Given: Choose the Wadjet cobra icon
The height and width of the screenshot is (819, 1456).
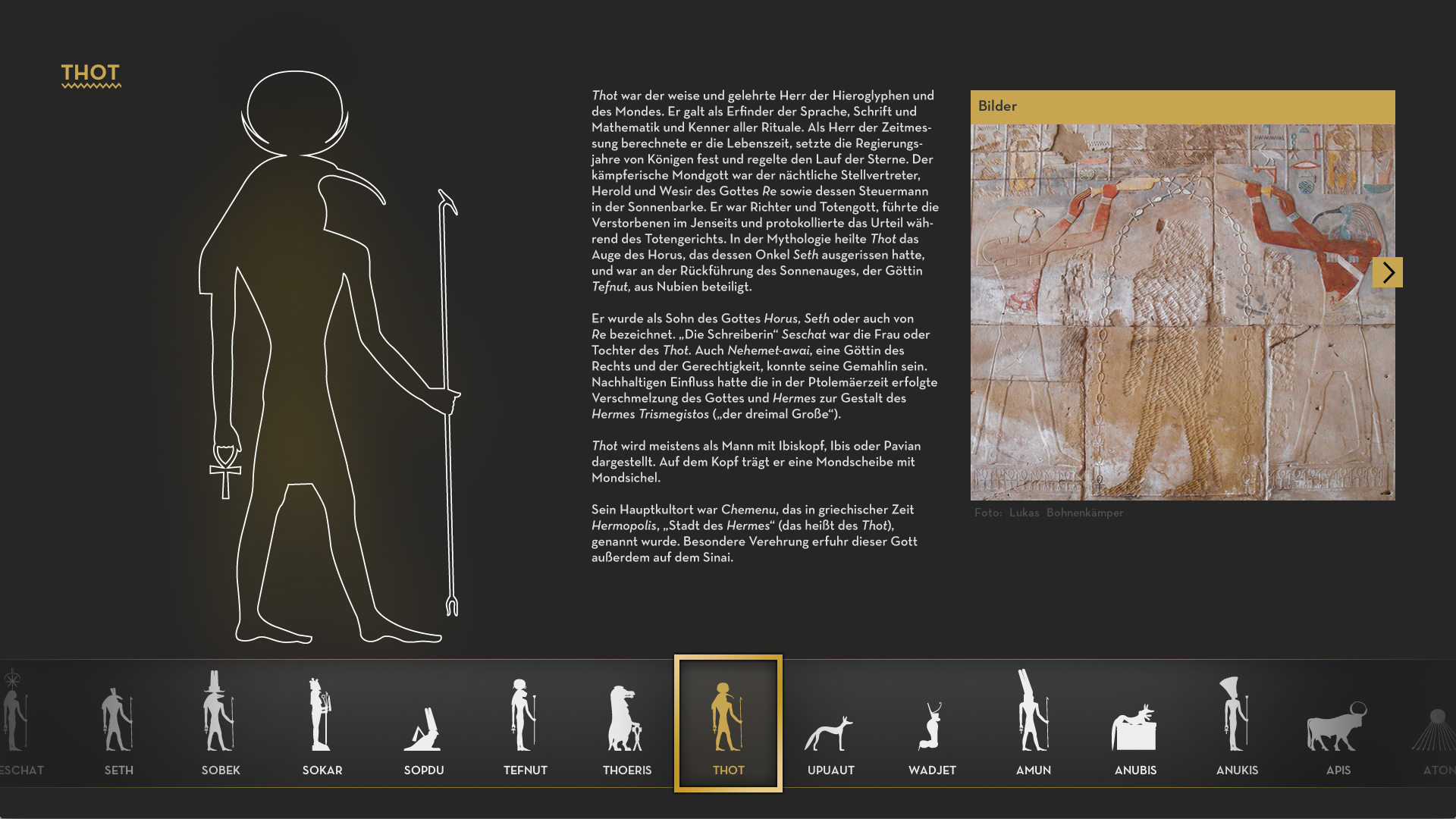Looking at the screenshot, I should (x=931, y=726).
